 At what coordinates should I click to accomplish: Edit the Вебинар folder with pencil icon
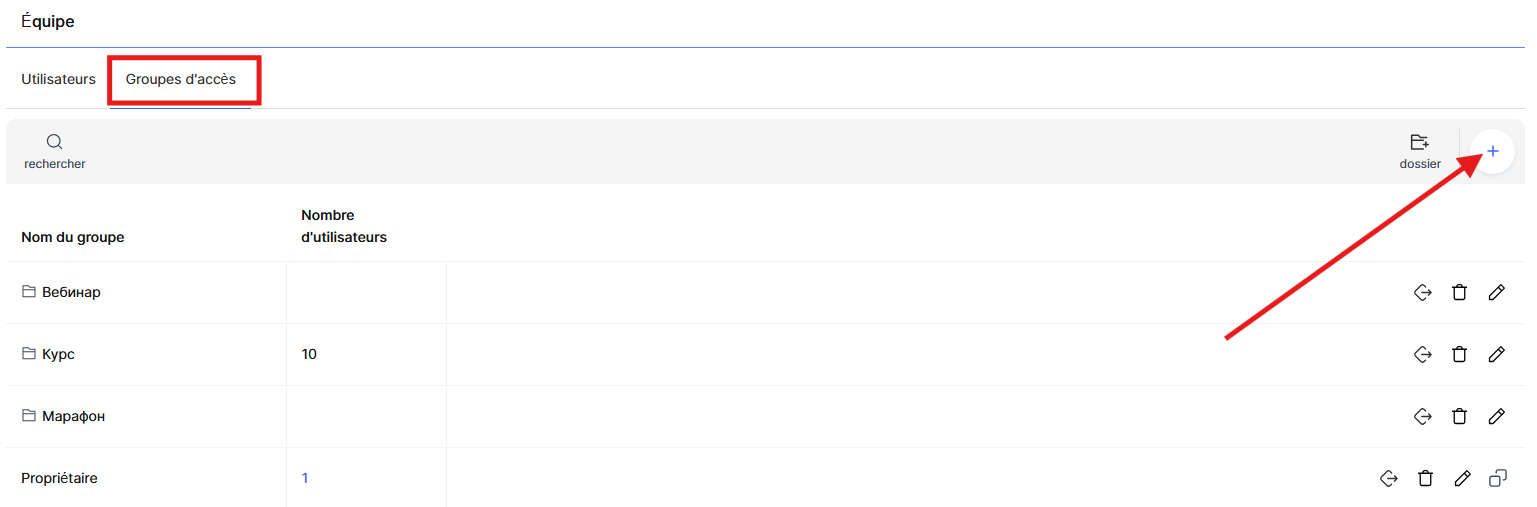1496,292
